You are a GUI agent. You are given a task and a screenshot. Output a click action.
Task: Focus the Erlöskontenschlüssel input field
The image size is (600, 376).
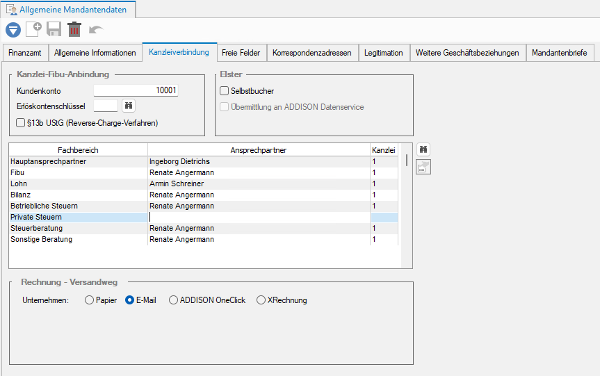[106, 106]
